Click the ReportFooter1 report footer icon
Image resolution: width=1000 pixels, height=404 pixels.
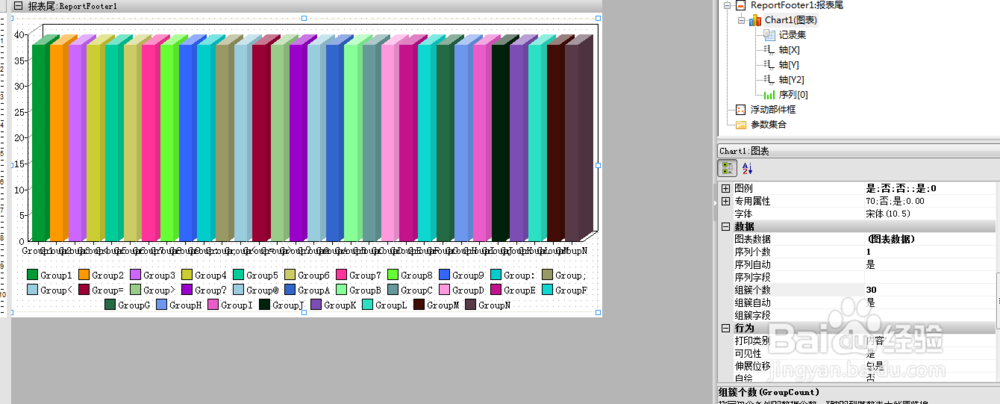point(740,5)
